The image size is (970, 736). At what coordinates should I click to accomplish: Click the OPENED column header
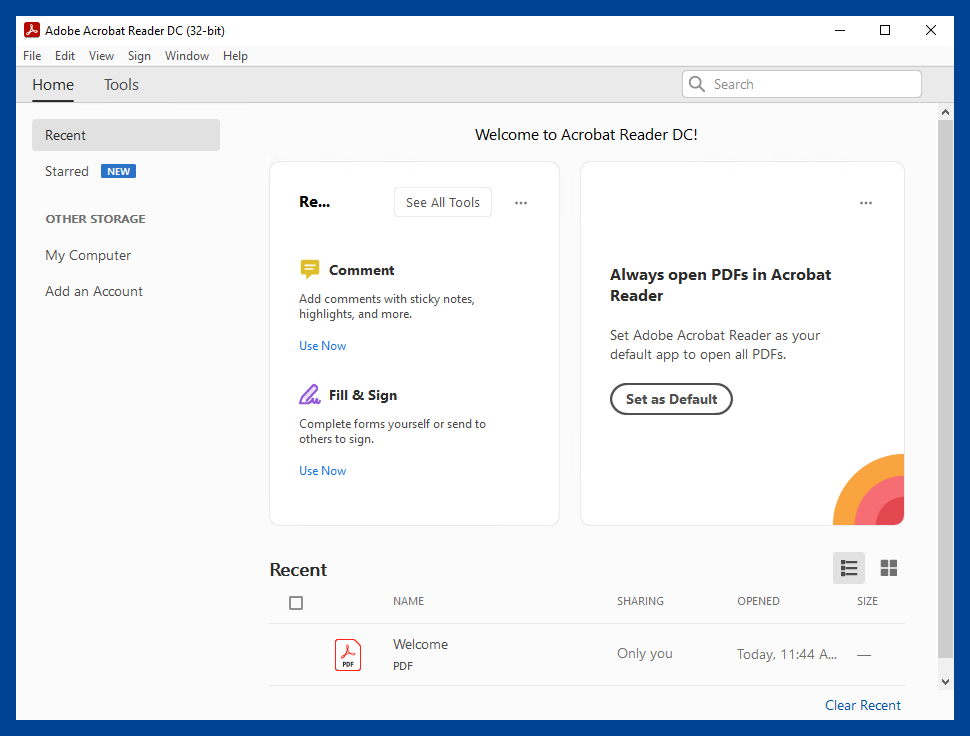pos(758,601)
